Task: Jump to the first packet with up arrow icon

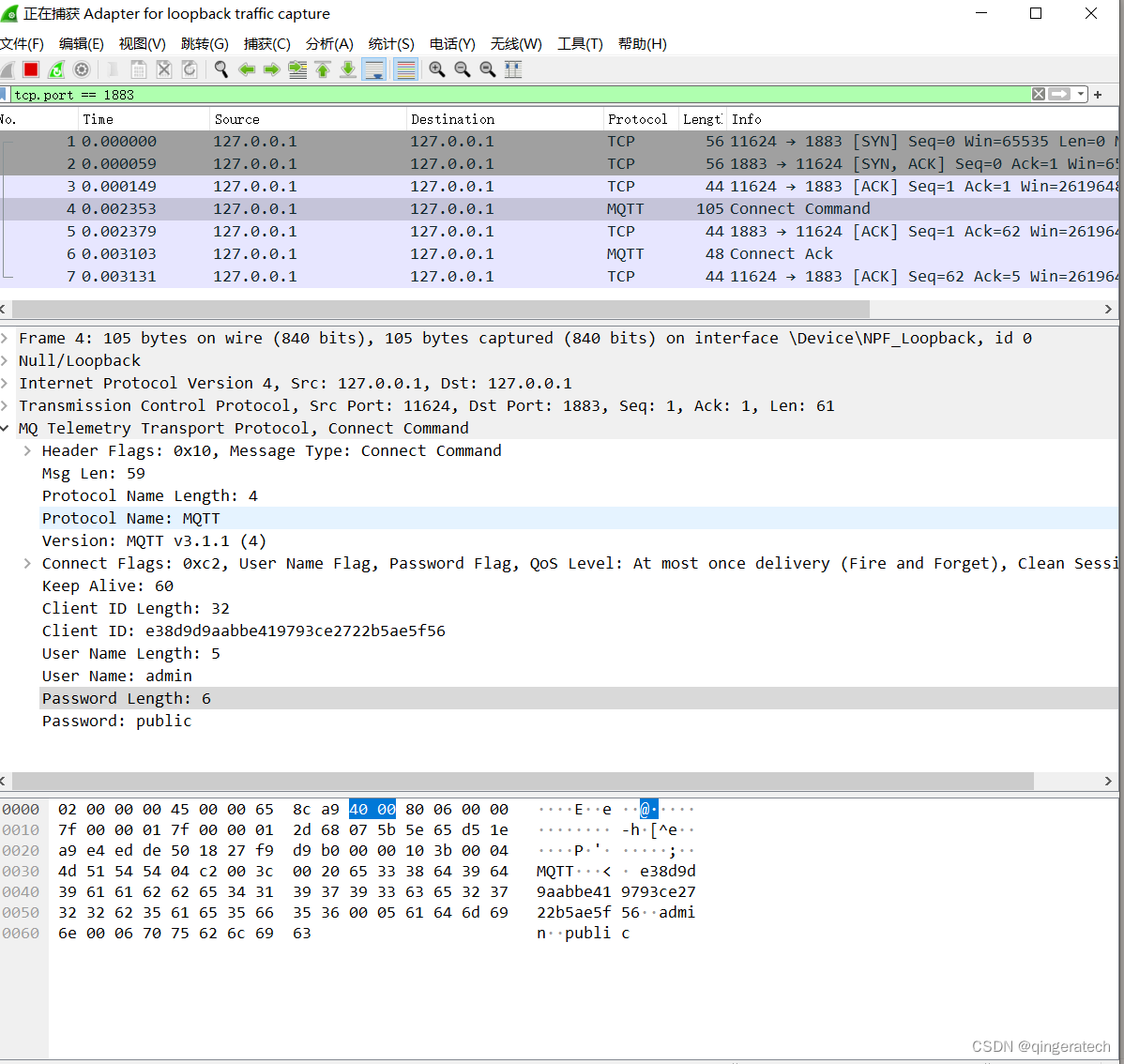Action: point(322,68)
